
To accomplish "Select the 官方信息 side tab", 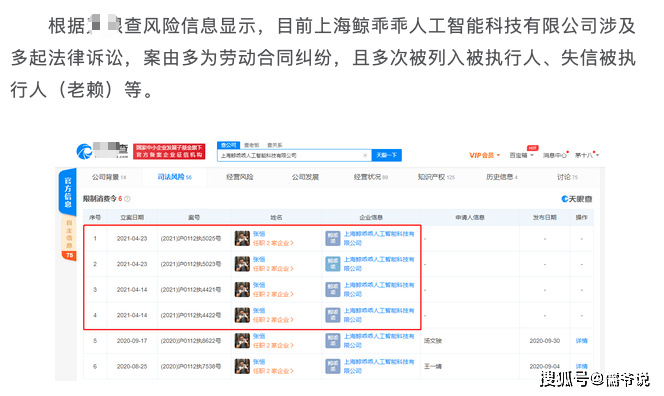I will tap(68, 192).
